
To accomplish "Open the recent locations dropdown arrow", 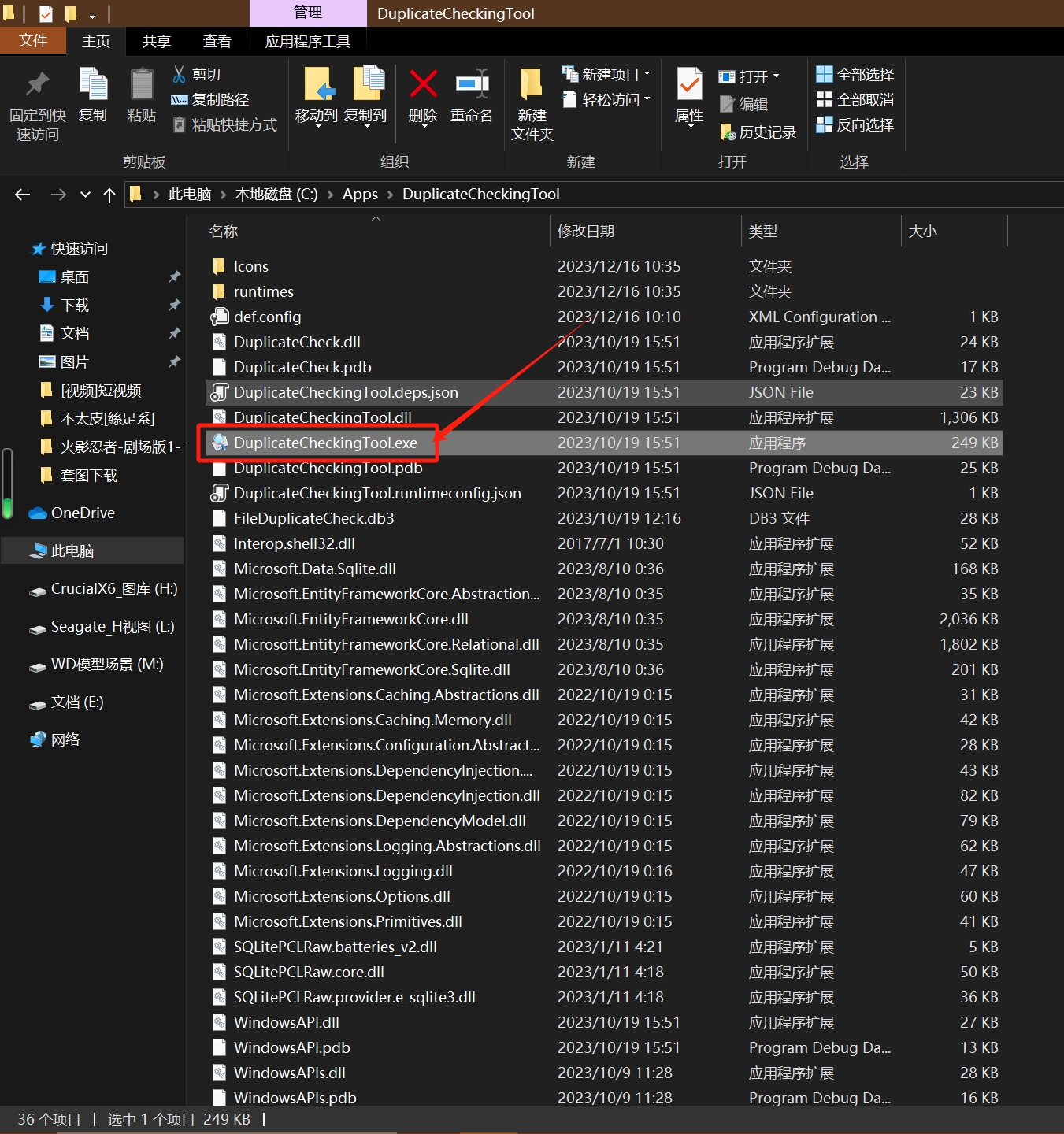I will coord(85,195).
